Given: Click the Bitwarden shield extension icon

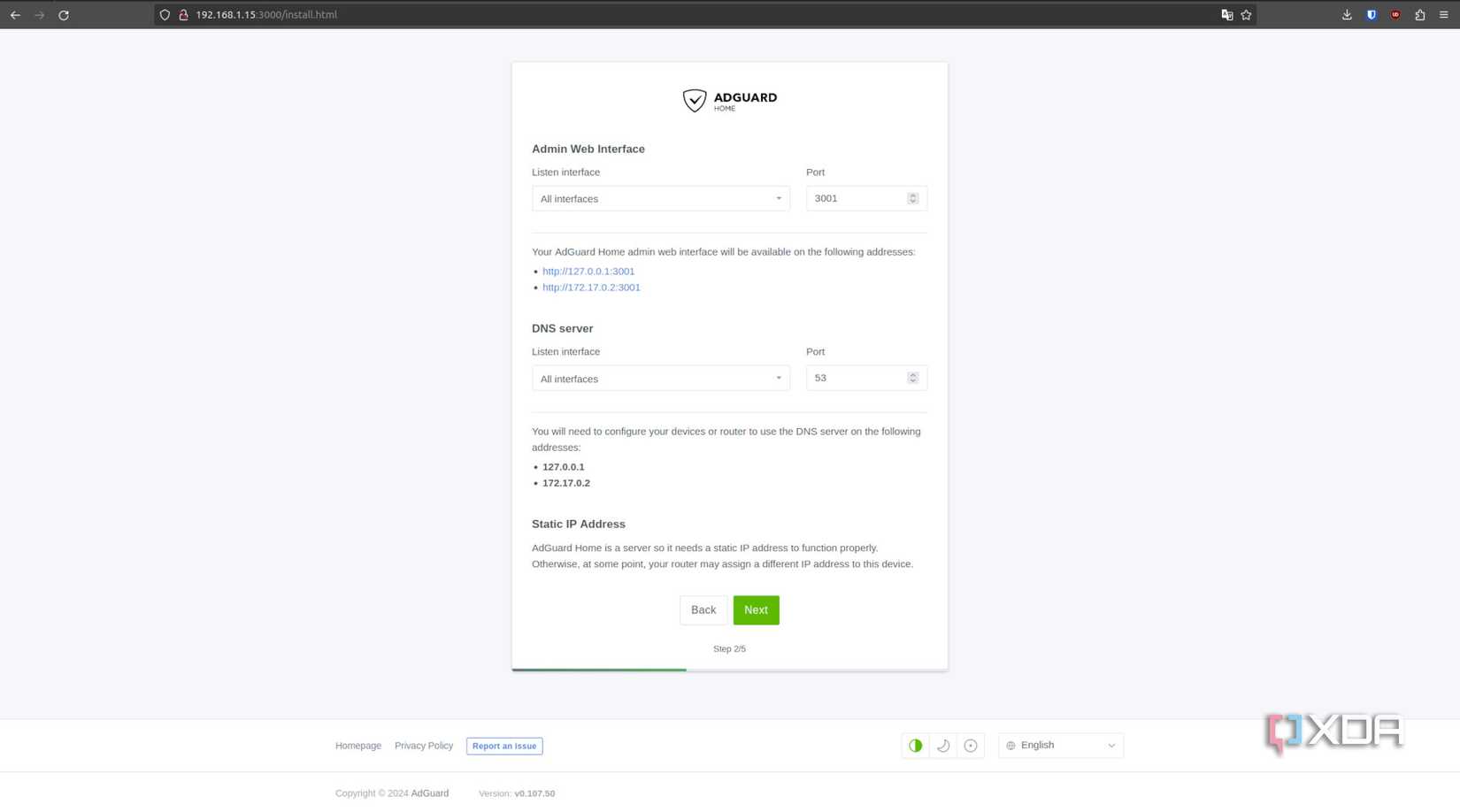Looking at the screenshot, I should click(1371, 15).
